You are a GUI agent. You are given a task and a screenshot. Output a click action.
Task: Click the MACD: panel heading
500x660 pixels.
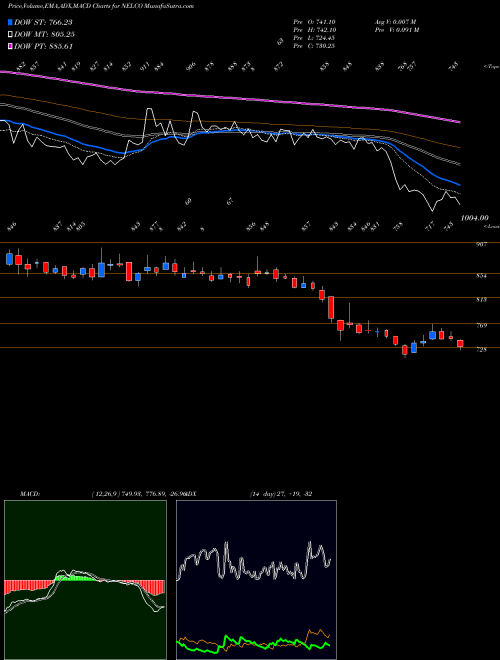point(30,494)
